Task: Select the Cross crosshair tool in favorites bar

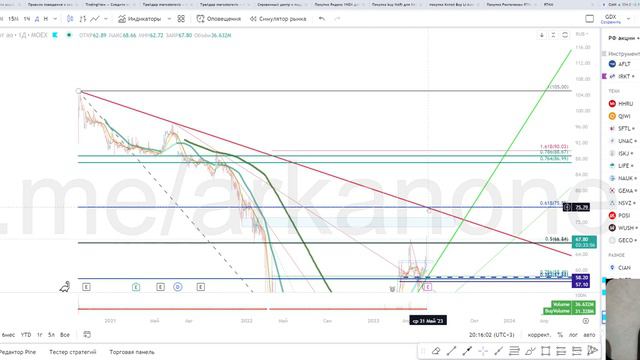Action: pos(483,351)
